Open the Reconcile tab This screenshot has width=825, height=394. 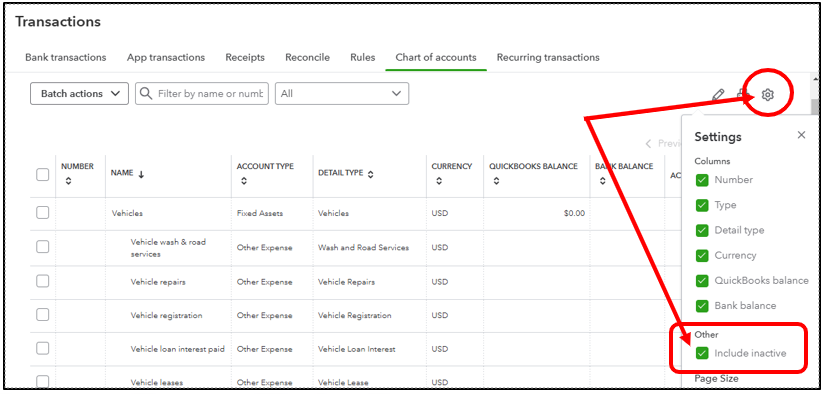click(307, 57)
